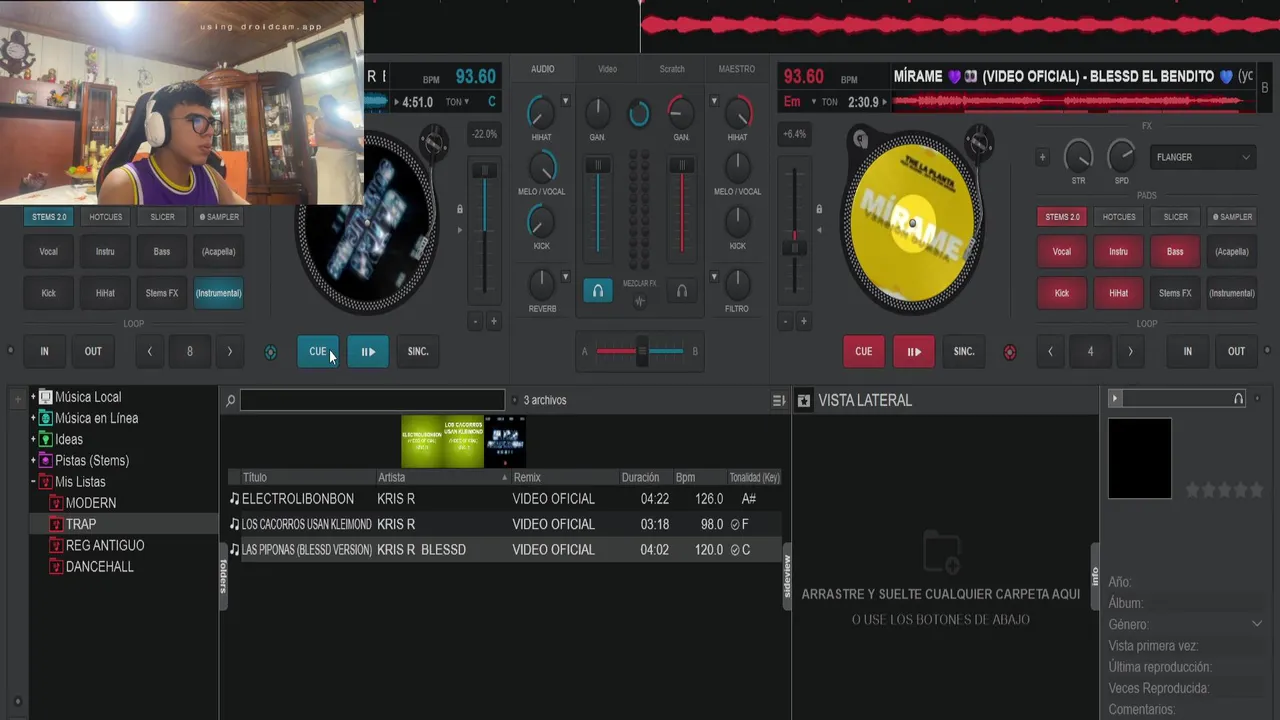The width and height of the screenshot is (1280, 720).
Task: Click the browser search input field
Action: click(x=372, y=400)
